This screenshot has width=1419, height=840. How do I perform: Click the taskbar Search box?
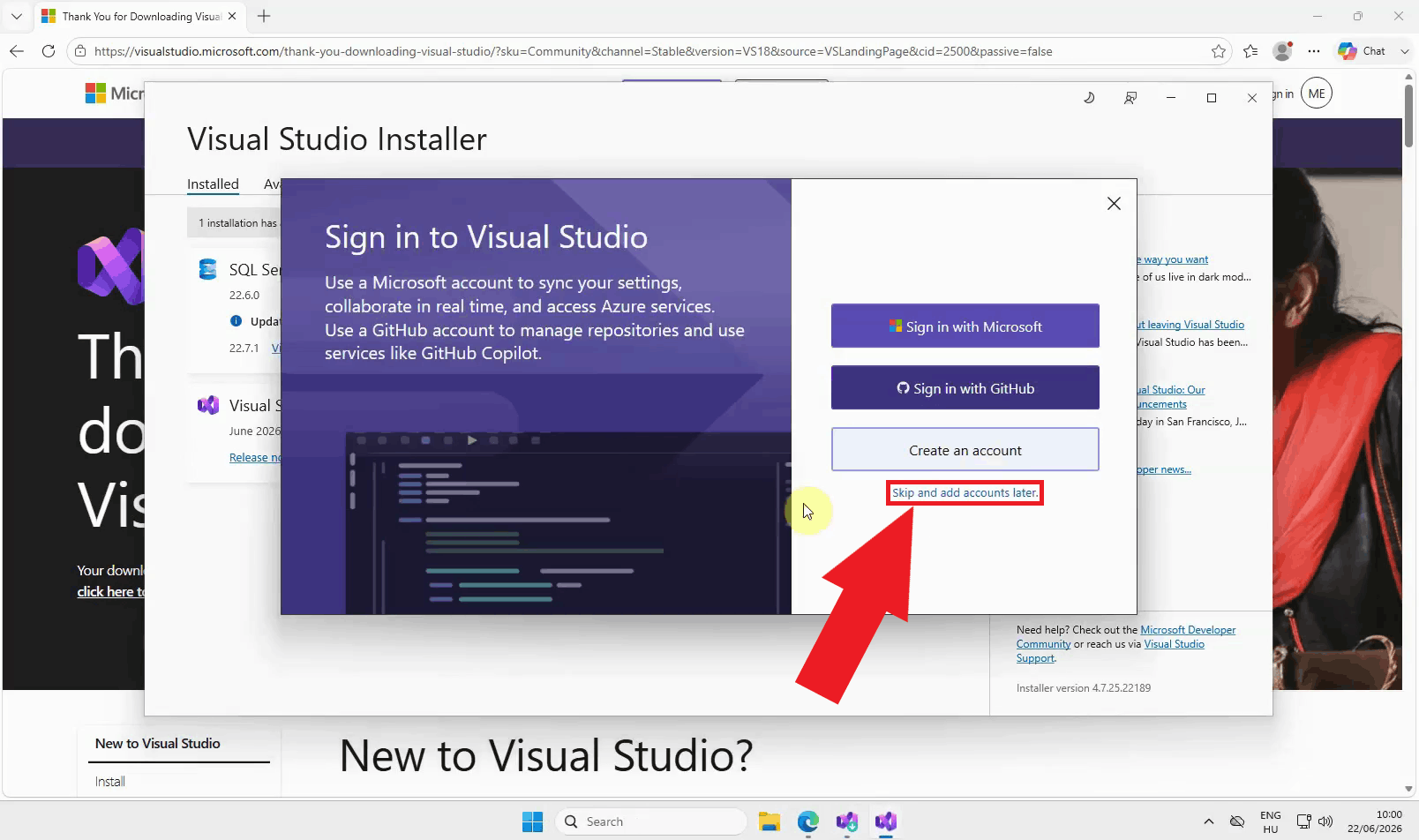(651, 821)
